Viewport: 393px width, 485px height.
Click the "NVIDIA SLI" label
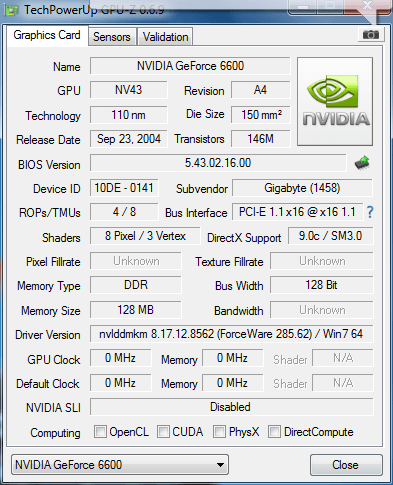click(53, 408)
